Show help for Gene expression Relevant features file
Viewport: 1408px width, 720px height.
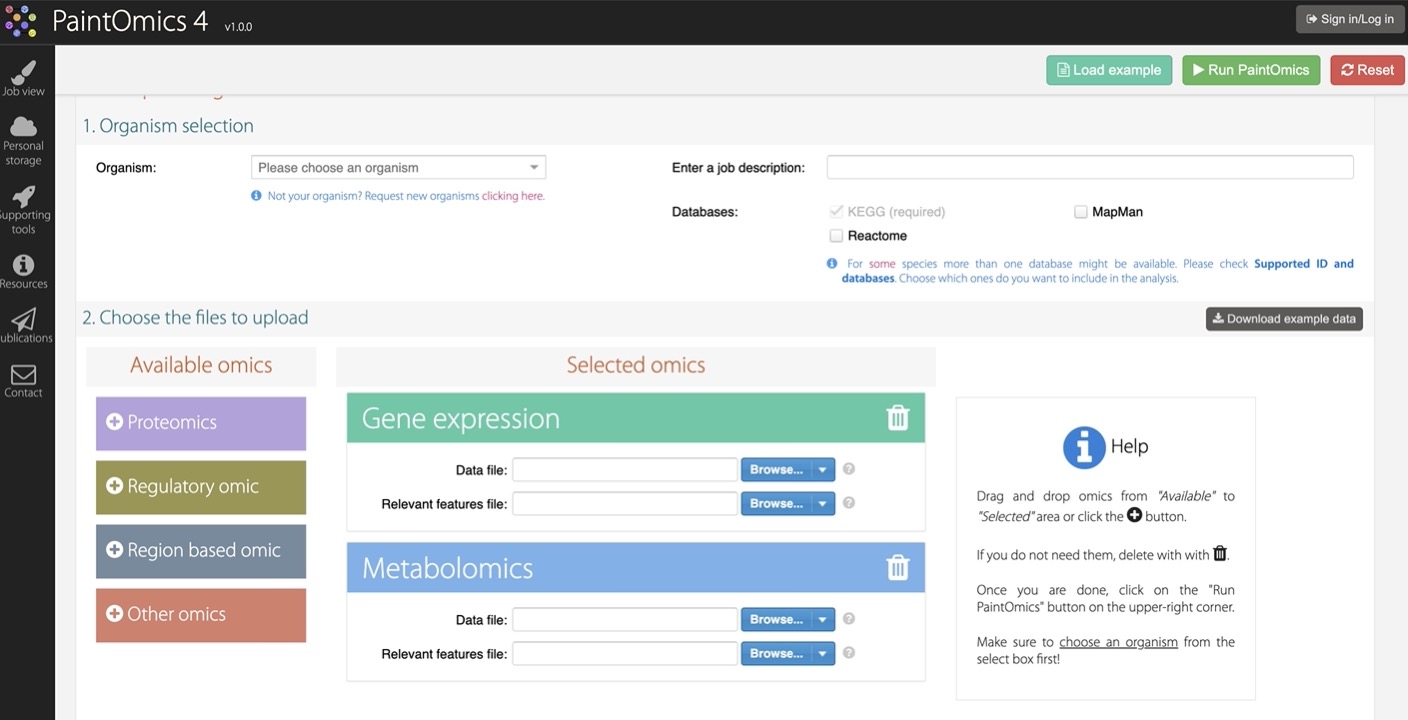click(x=849, y=503)
